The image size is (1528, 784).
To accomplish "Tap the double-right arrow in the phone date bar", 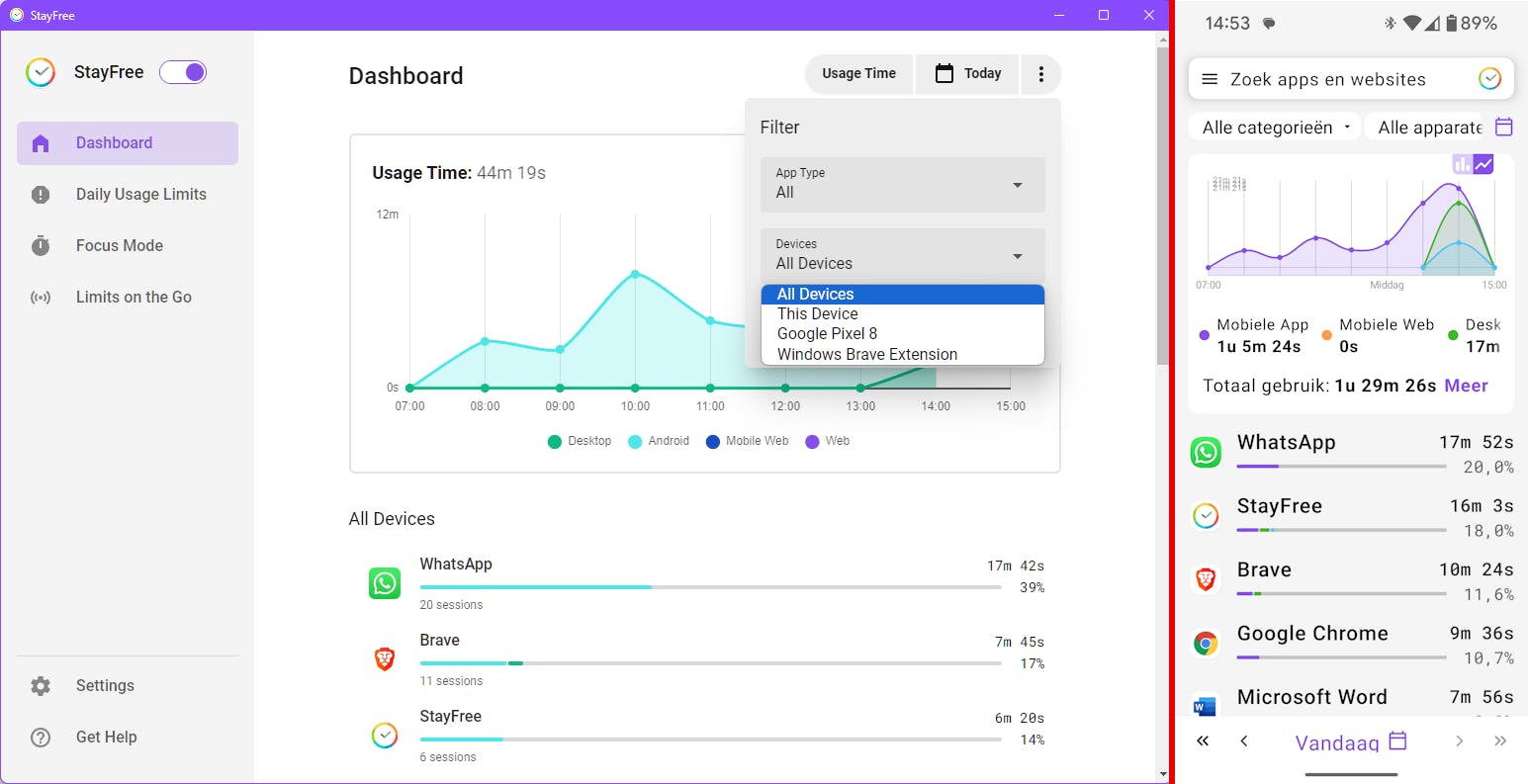I will [1500, 740].
